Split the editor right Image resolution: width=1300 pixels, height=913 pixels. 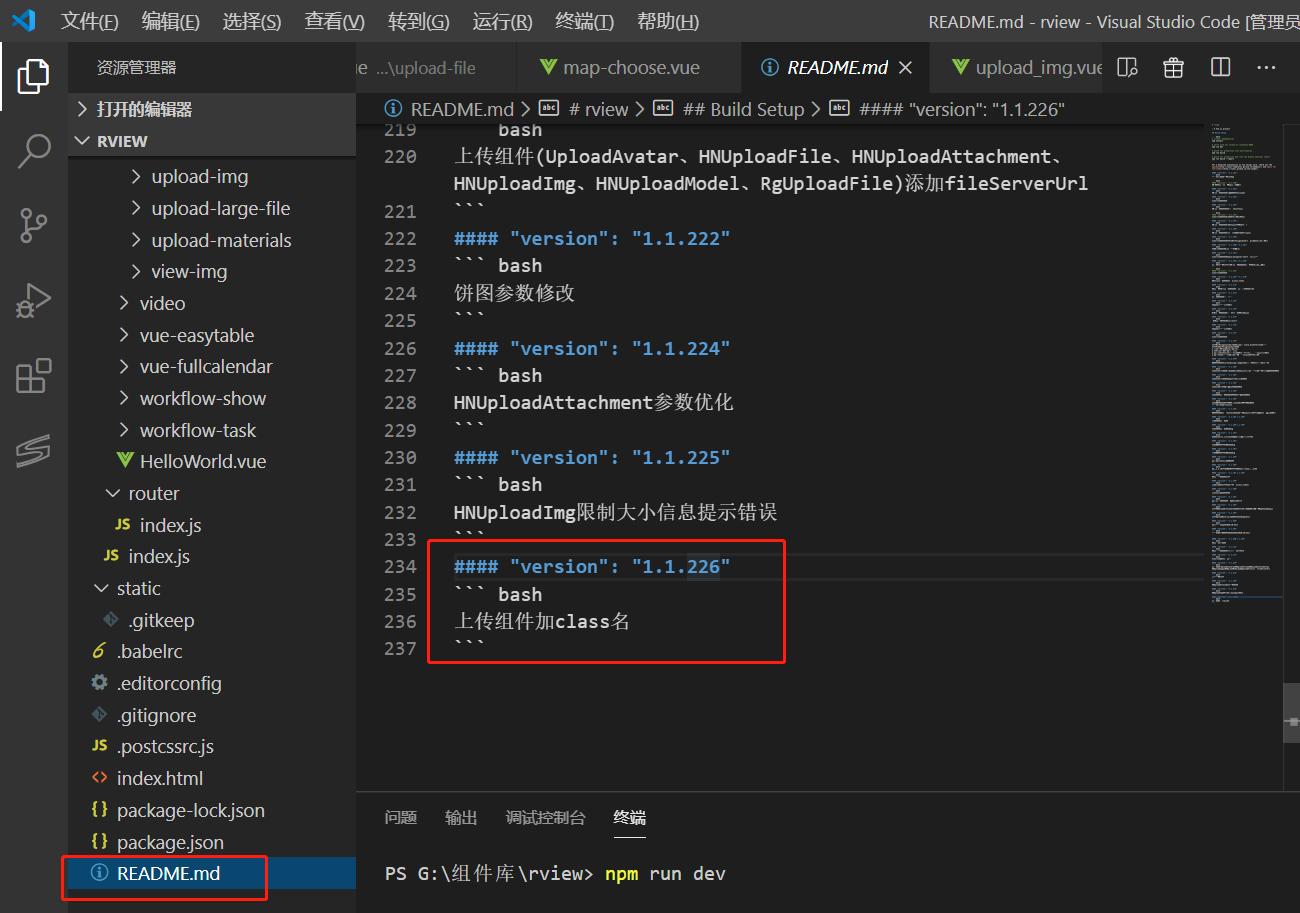pos(1220,67)
